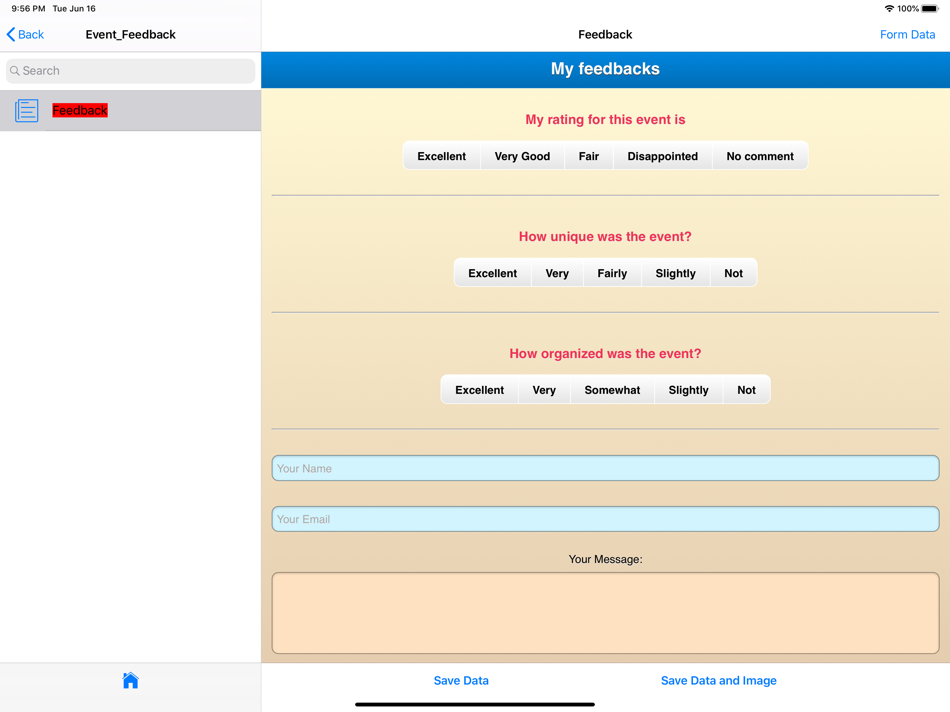Screen dimensions: 950x712
Task: Rate the event as Excellent
Action: [442, 156]
